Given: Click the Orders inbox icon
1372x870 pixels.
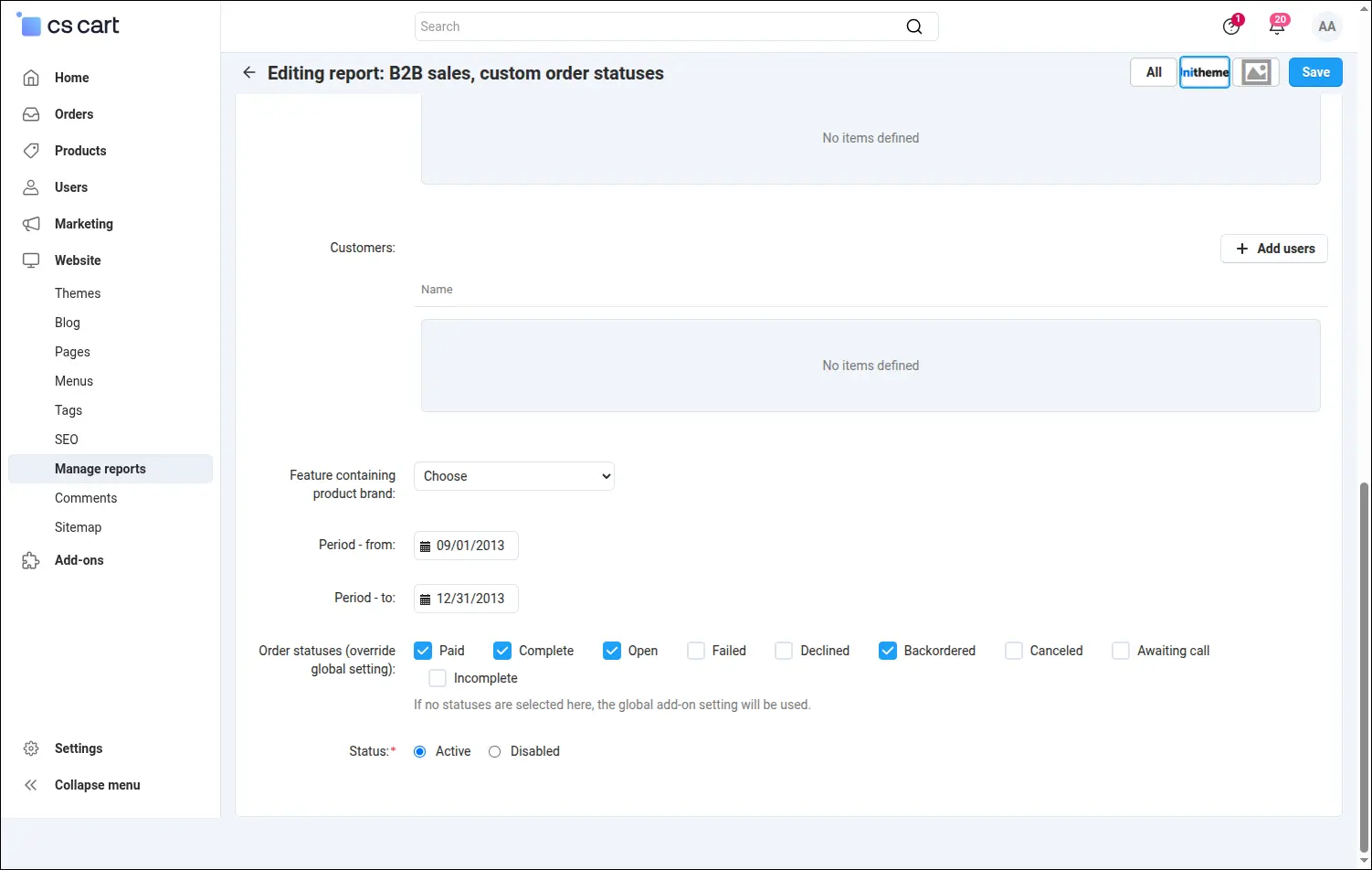Looking at the screenshot, I should 31,114.
